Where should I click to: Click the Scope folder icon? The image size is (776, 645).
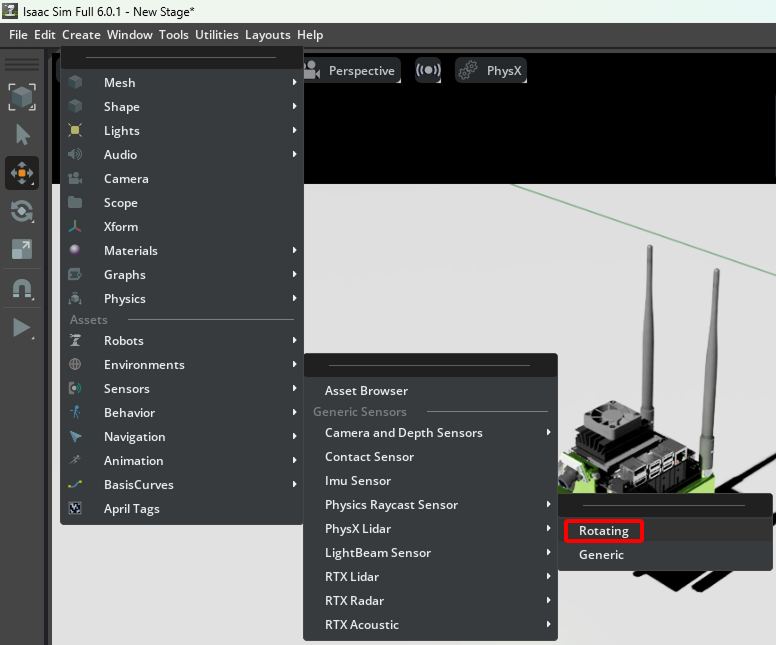click(75, 202)
